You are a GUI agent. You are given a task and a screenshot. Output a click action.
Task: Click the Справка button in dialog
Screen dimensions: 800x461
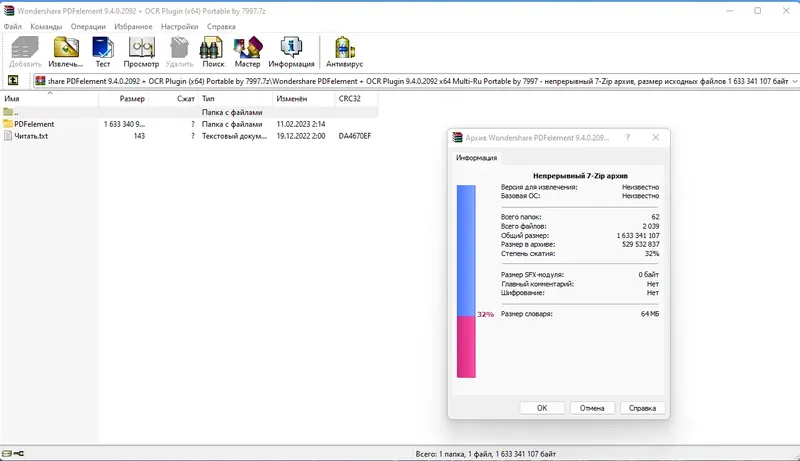[642, 408]
